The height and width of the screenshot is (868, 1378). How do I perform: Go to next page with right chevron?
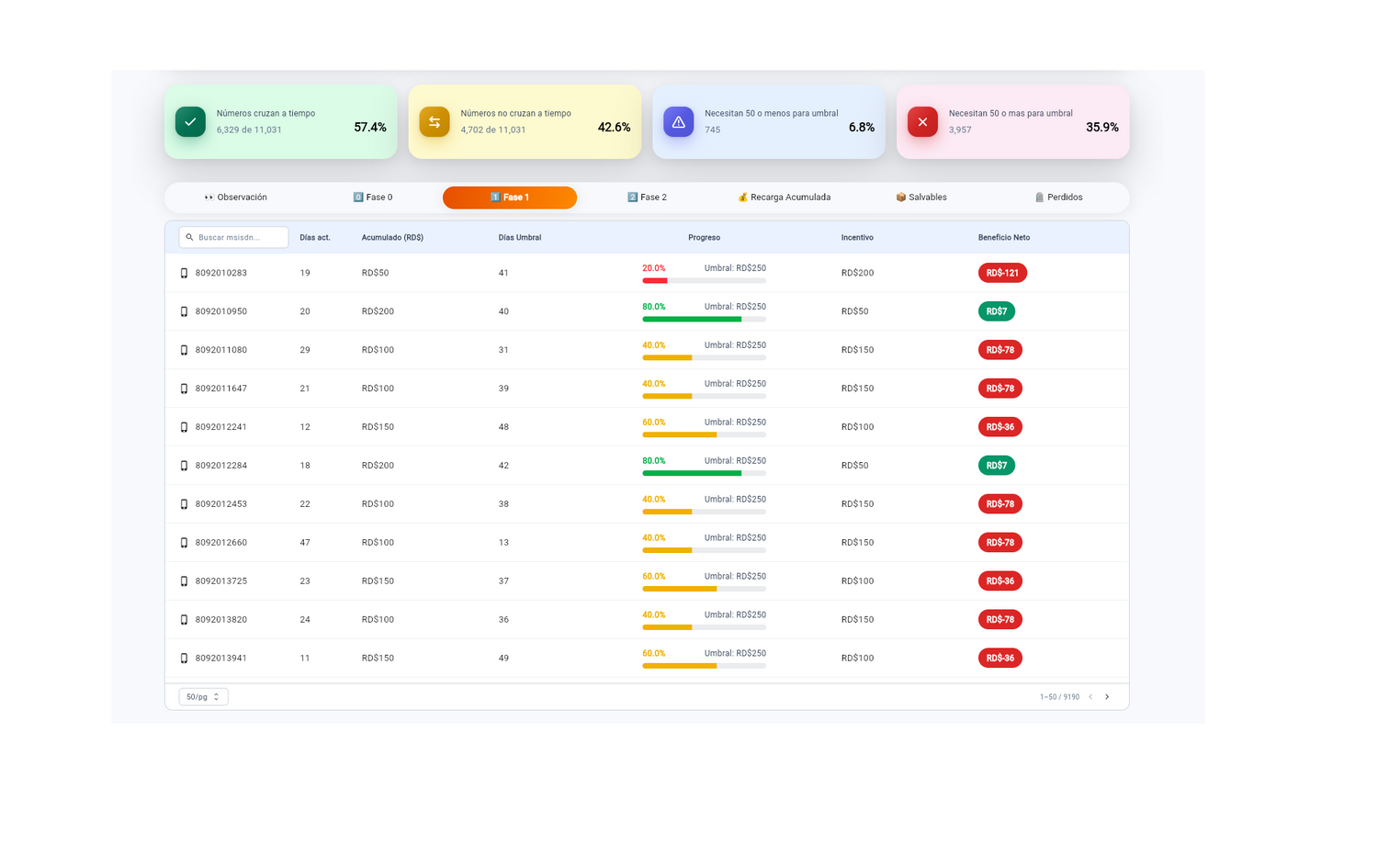pos(1107,697)
